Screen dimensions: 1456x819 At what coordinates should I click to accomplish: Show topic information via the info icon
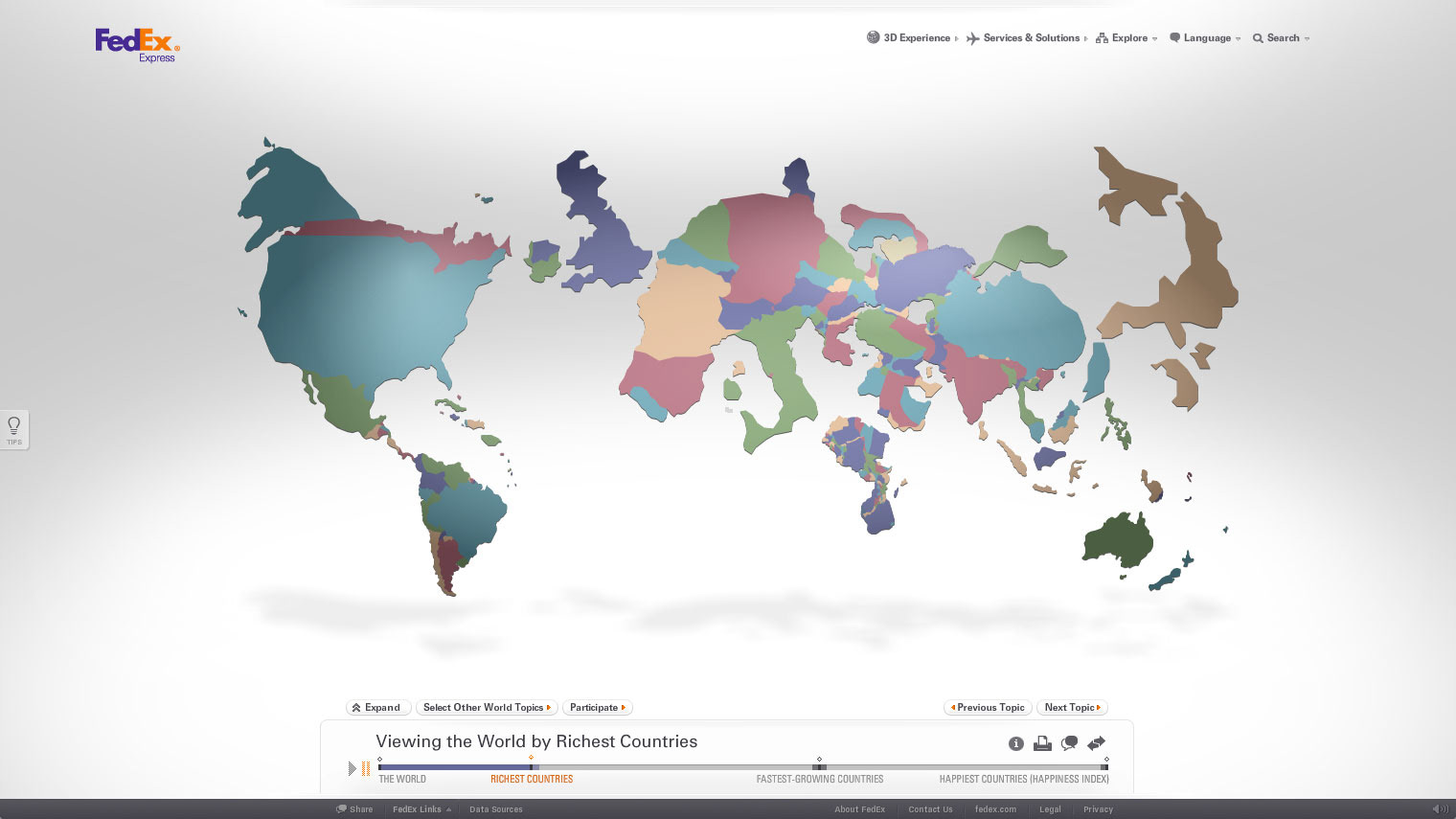[x=1016, y=743]
